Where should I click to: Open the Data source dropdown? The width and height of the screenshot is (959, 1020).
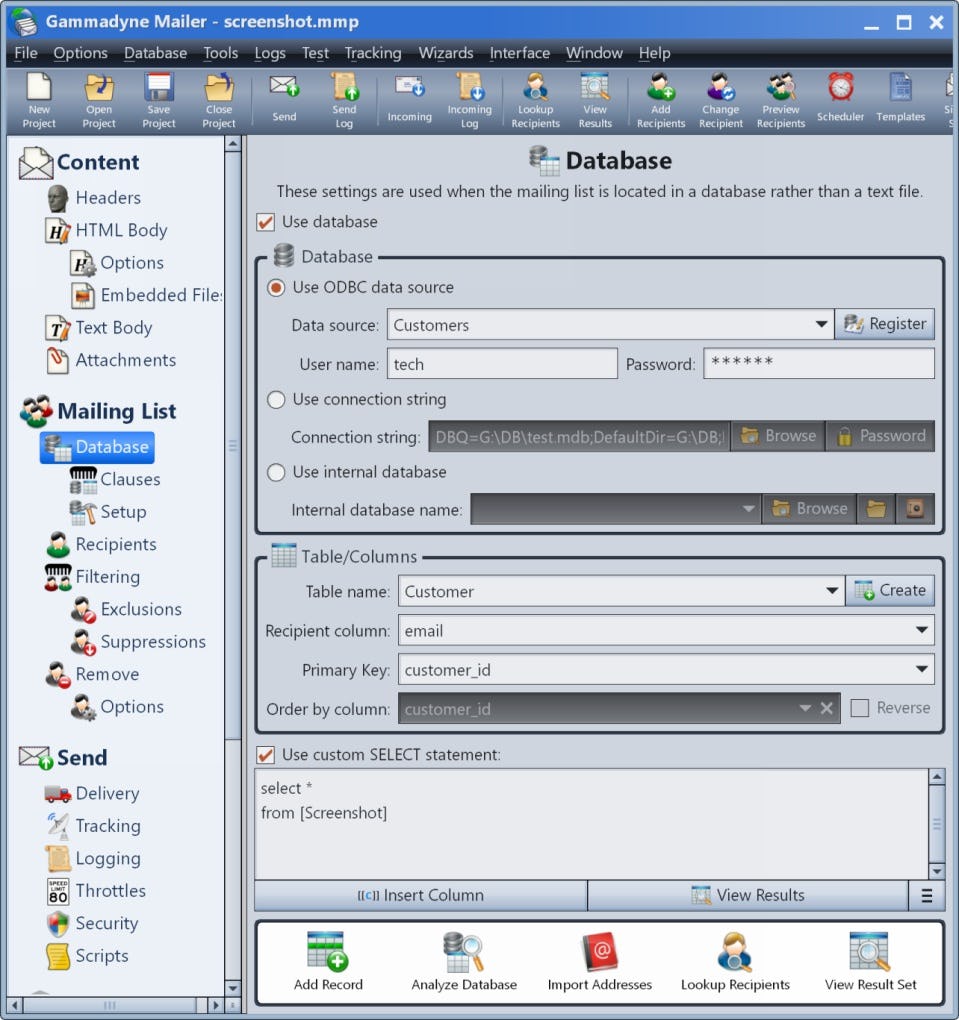(x=822, y=323)
